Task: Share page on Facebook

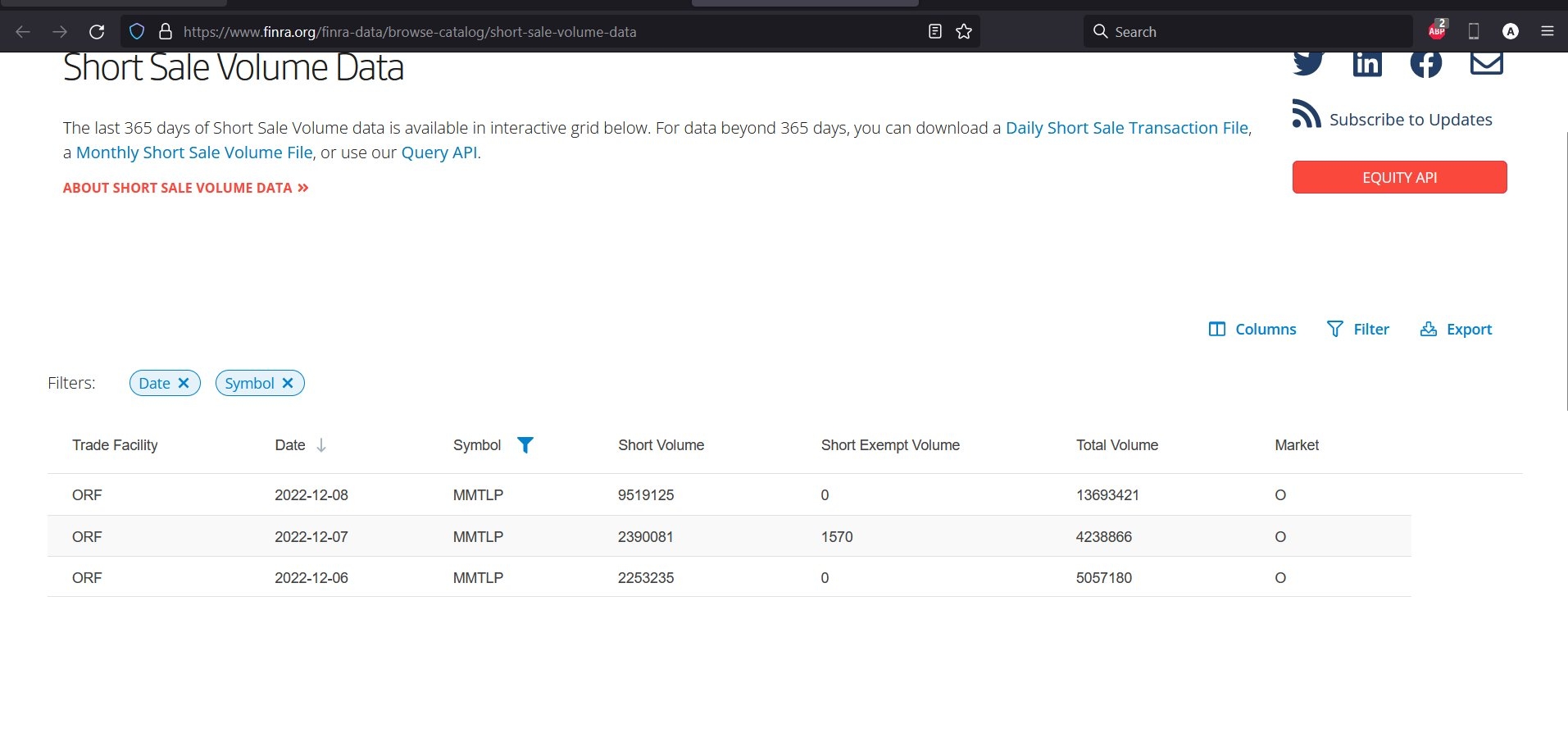Action: pyautogui.click(x=1426, y=63)
